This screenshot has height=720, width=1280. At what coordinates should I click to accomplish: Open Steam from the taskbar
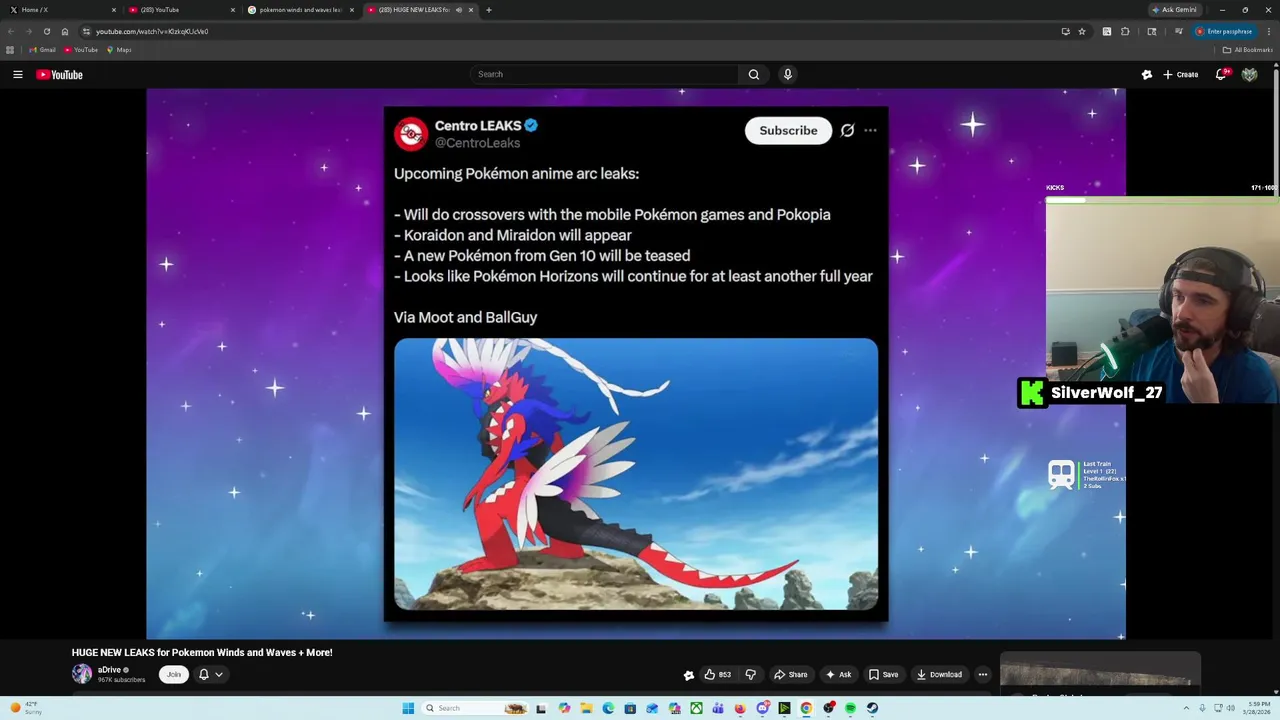(872, 708)
